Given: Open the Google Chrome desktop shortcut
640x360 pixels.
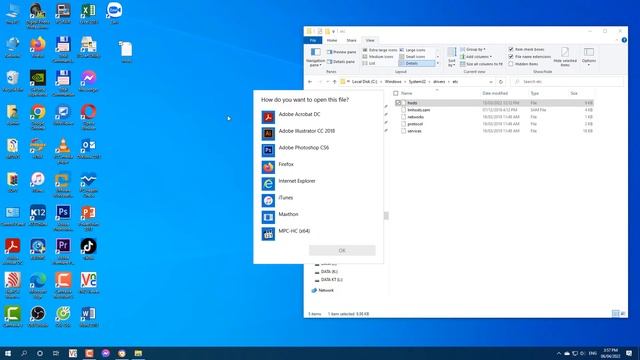Looking at the screenshot, I should [38, 117].
